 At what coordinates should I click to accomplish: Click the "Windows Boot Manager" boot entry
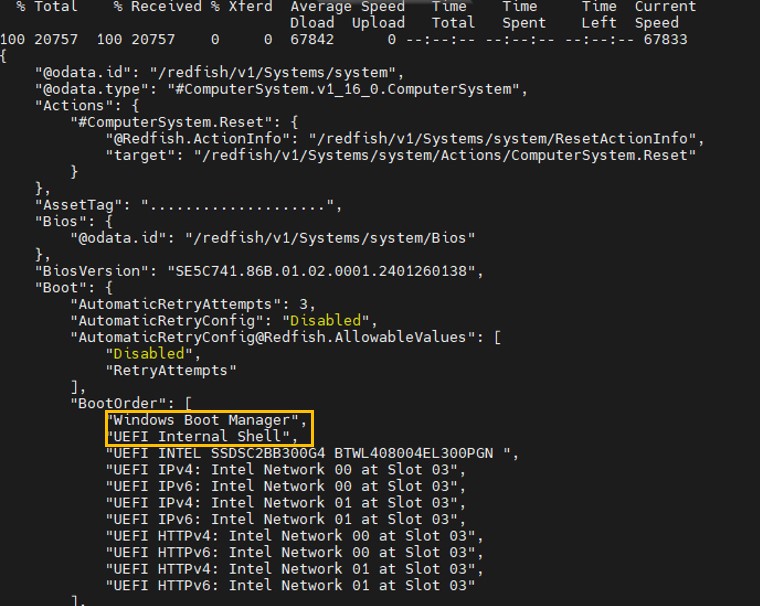[x=206, y=420]
